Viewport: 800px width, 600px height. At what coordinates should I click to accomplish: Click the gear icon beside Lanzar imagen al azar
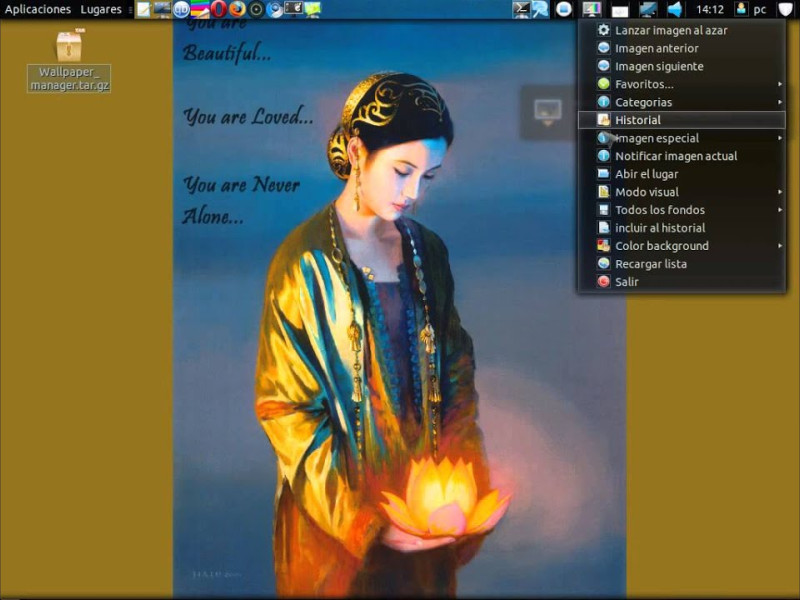[604, 30]
